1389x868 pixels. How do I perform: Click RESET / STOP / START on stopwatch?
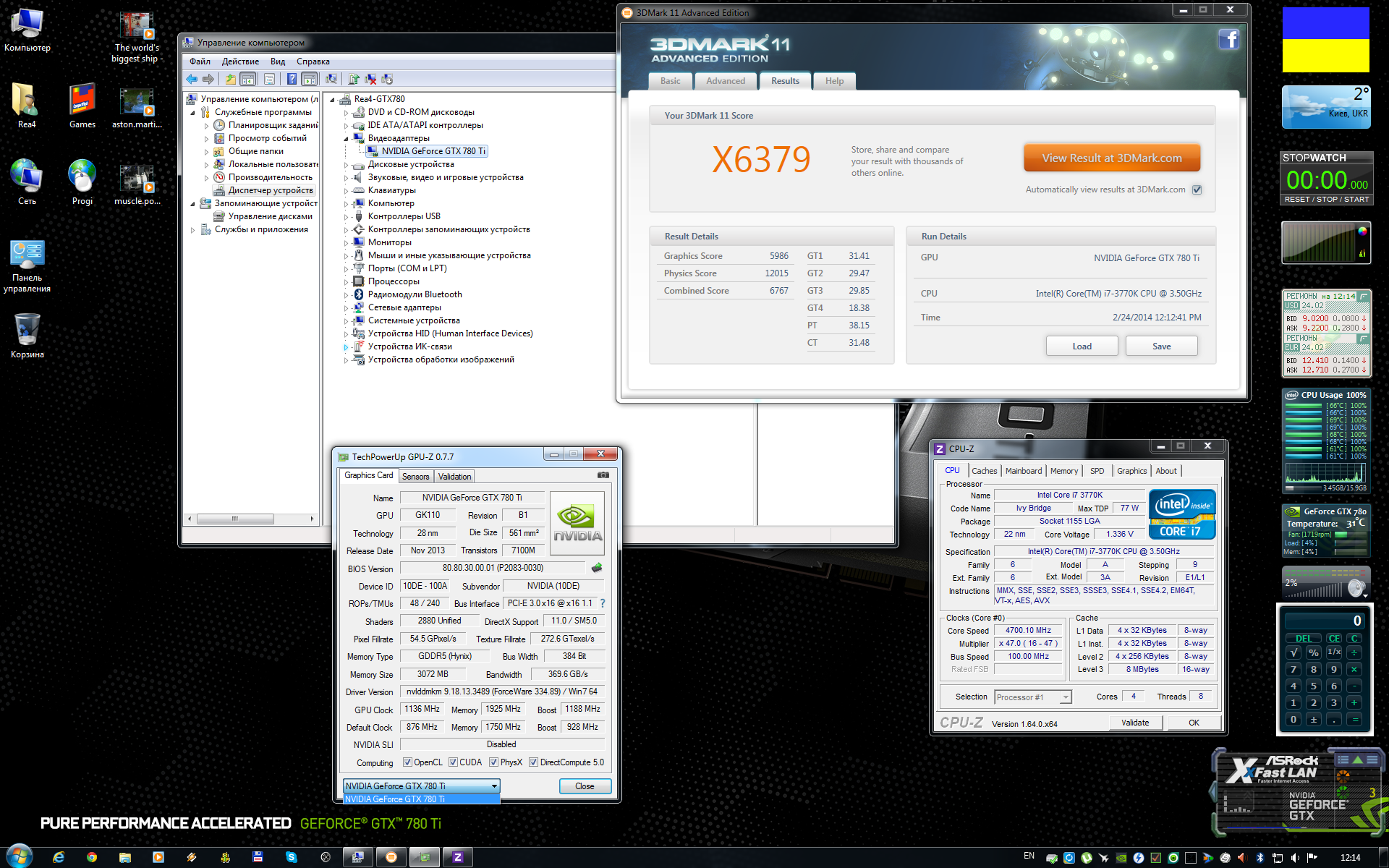[x=1326, y=199]
